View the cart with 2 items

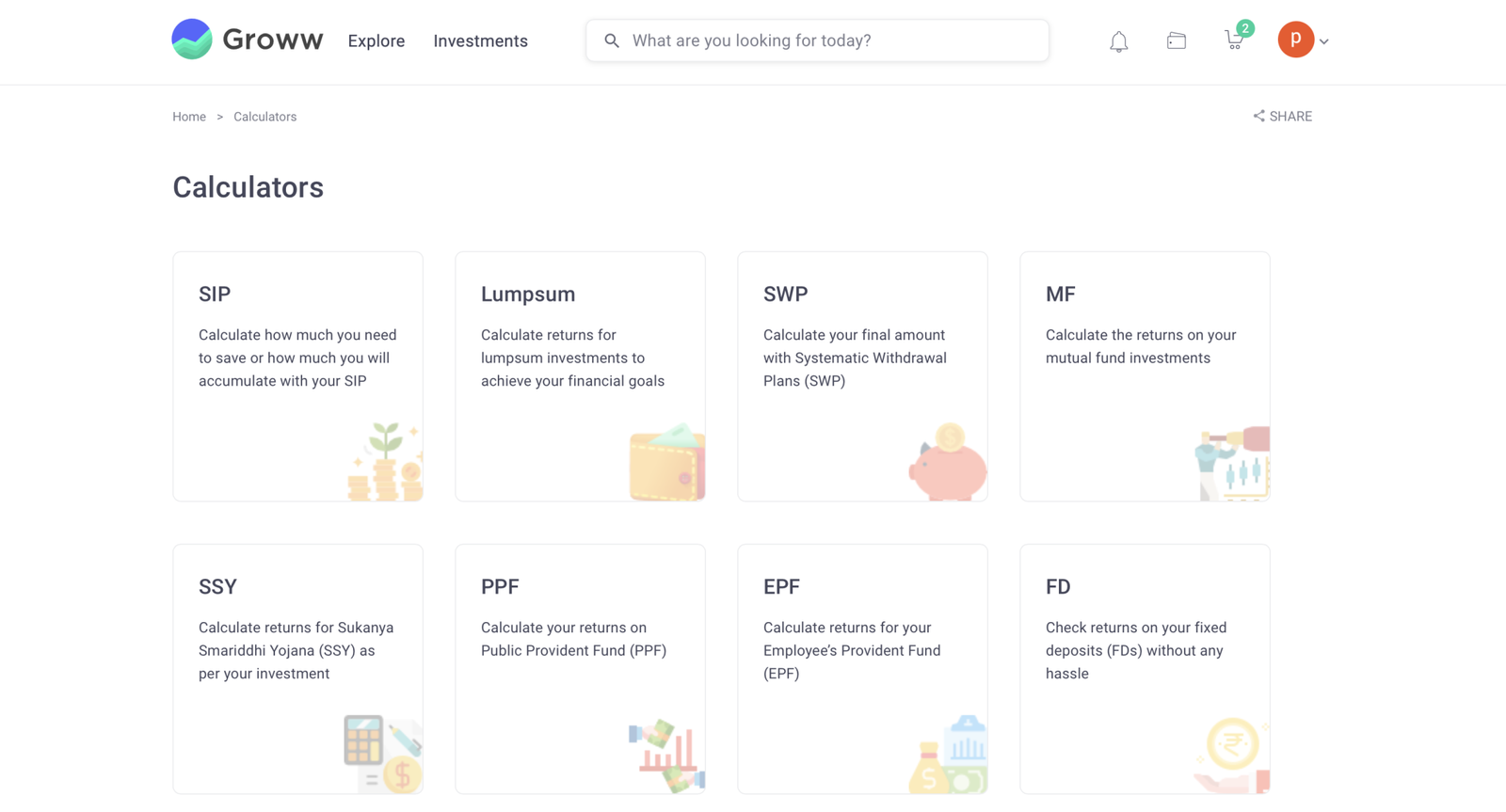tap(1233, 40)
